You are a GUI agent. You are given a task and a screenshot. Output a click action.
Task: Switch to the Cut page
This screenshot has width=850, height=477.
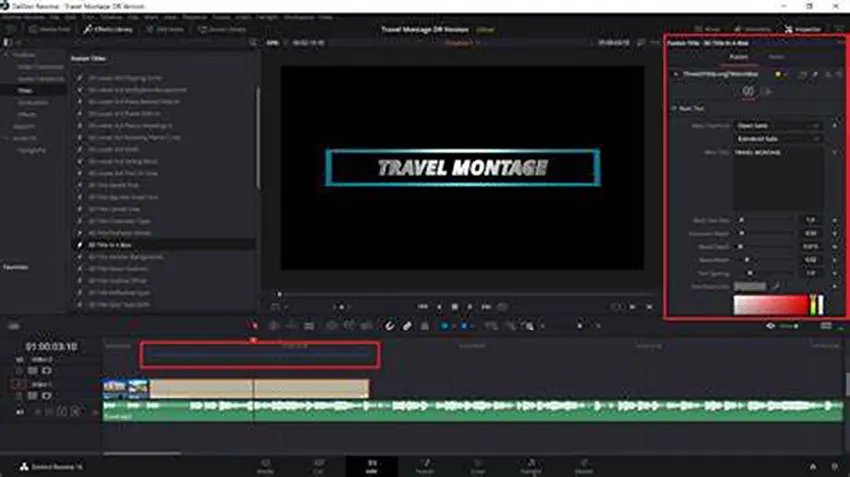pos(318,466)
